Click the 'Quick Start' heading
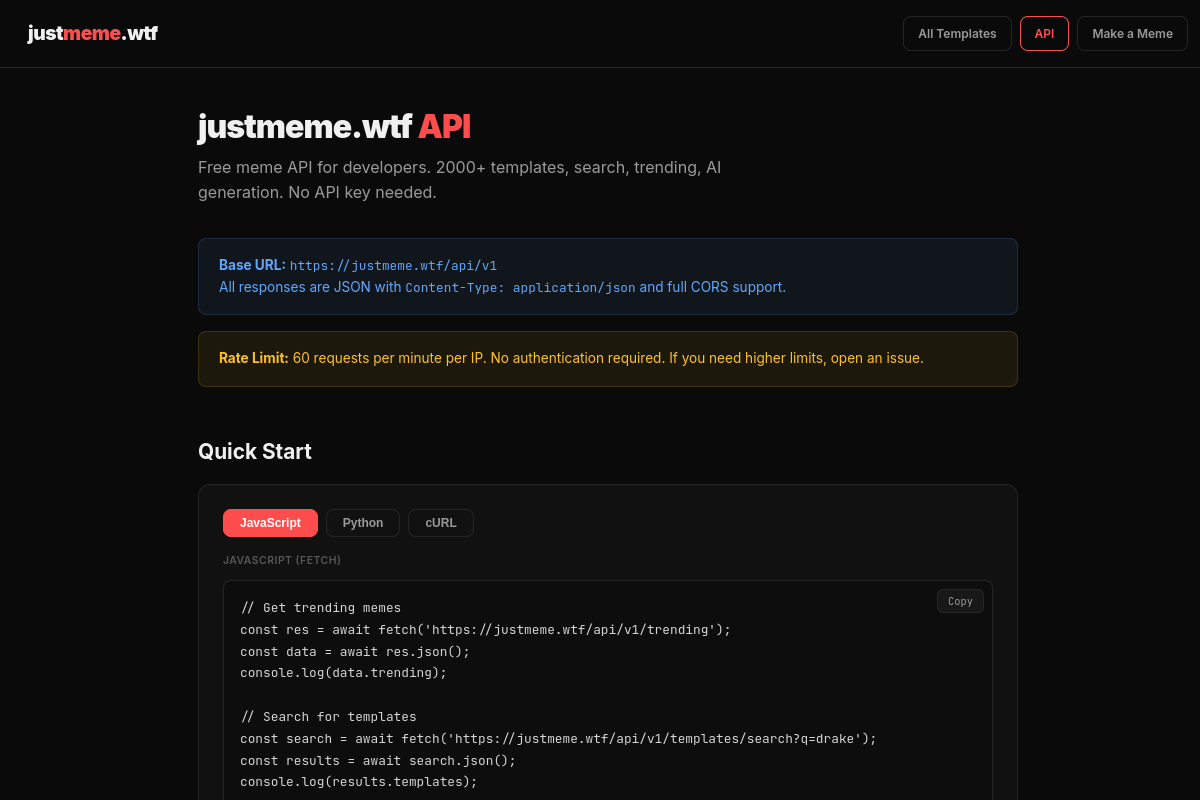 pos(255,451)
